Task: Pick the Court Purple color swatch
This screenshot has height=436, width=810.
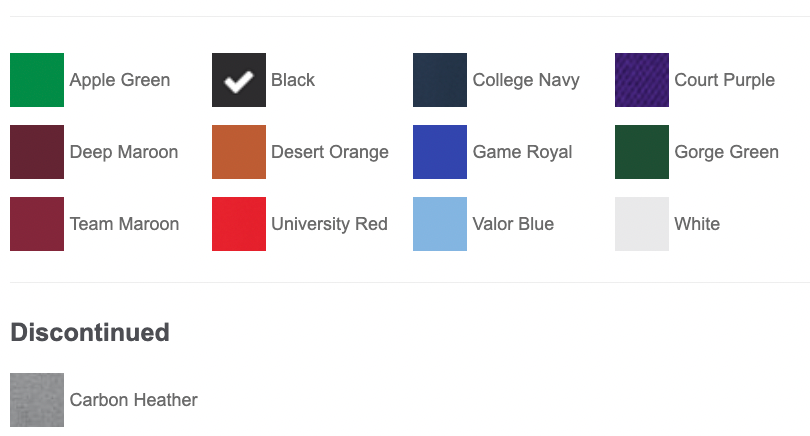Action: [x=642, y=80]
